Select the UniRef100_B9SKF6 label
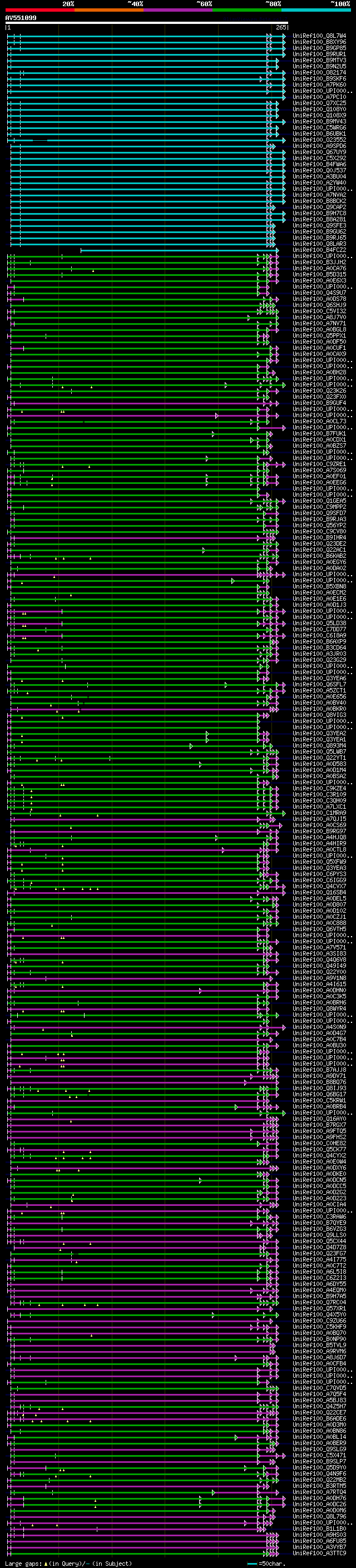The width and height of the screenshot is (356, 1568). pos(319,78)
